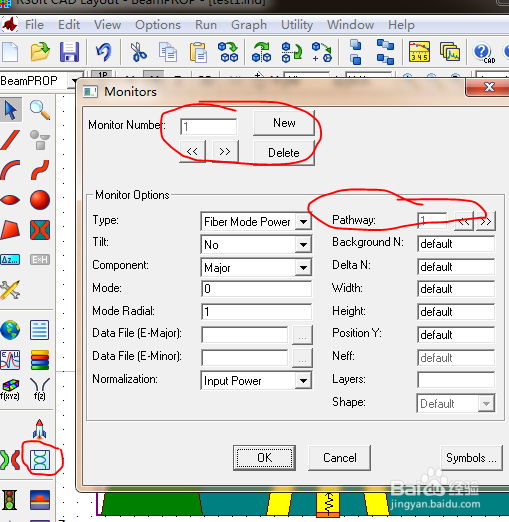Paste using the clipboard icon
Screen dimensions: 509x522
[198, 52]
